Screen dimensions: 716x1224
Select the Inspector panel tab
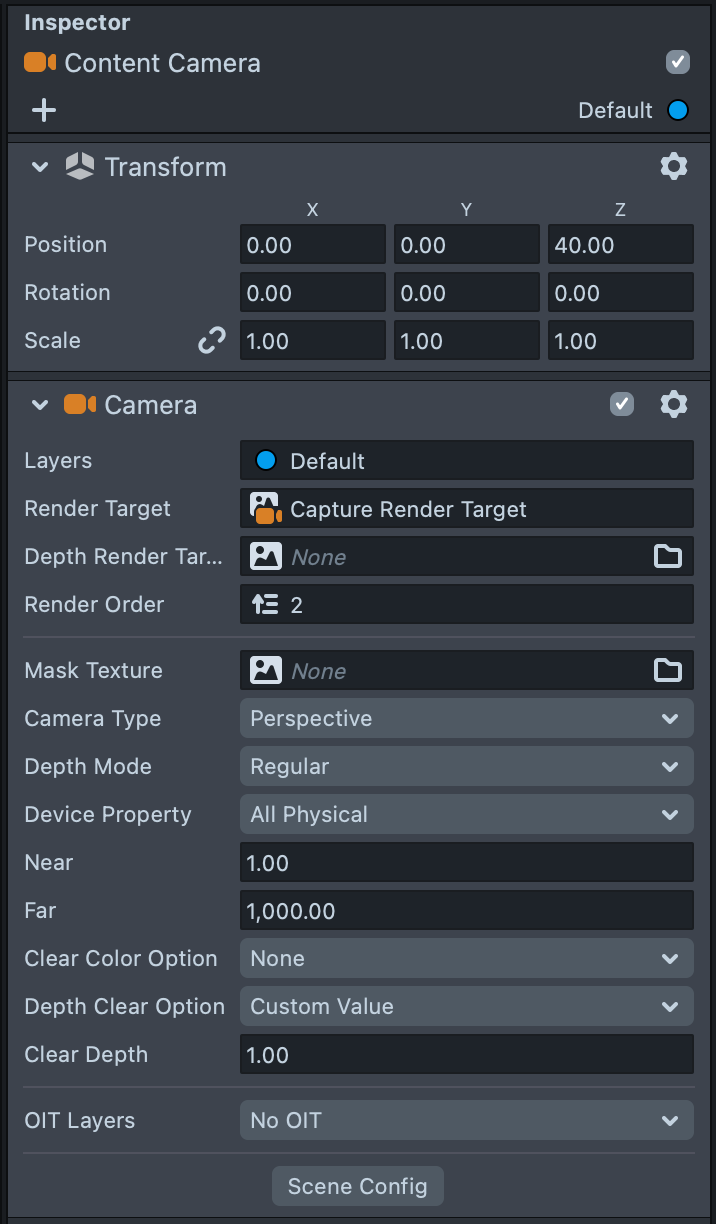click(x=77, y=22)
